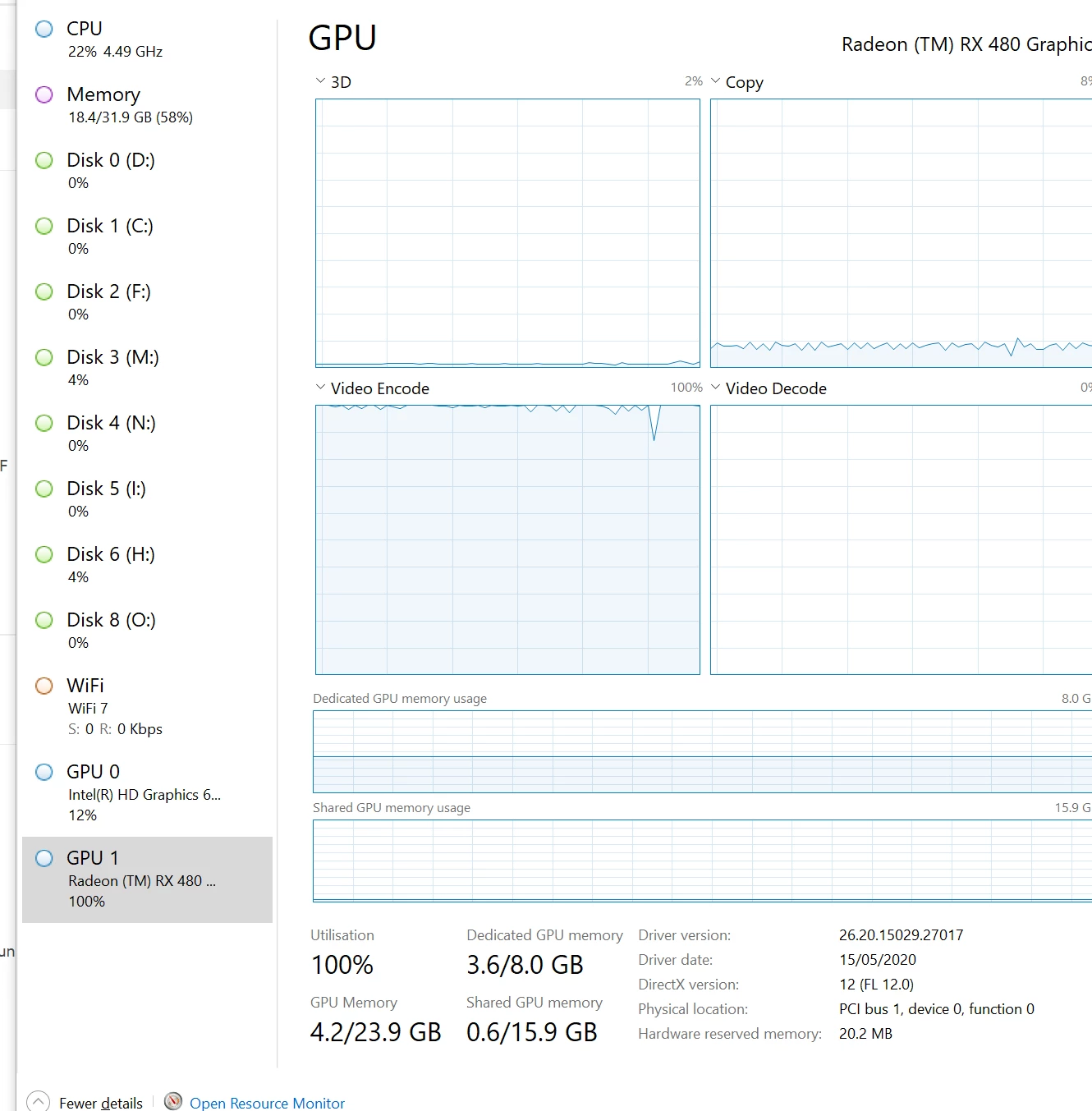
Task: Click the Shared GPU memory usage graph
Action: click(702, 861)
